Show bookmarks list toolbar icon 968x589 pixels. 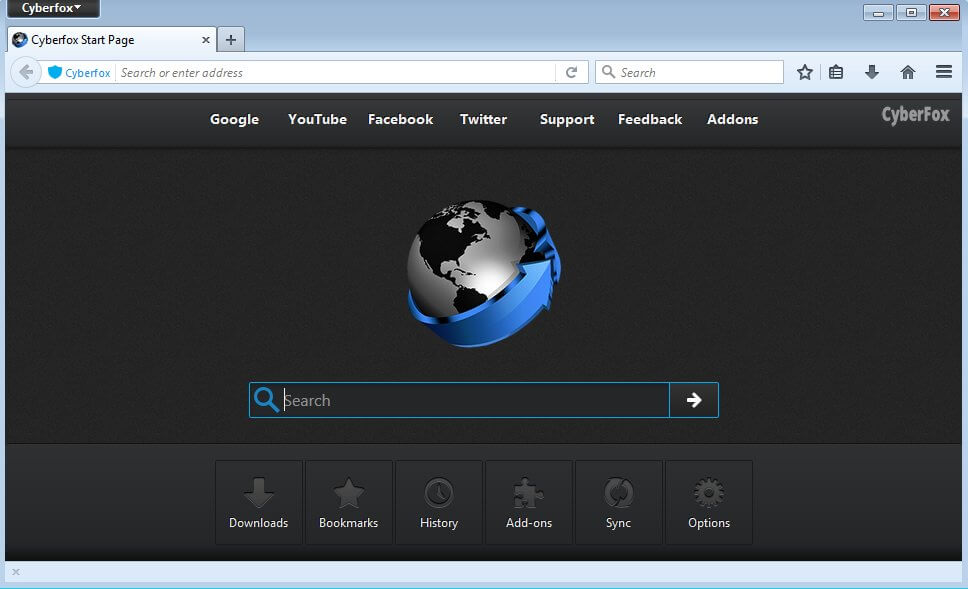[x=836, y=72]
